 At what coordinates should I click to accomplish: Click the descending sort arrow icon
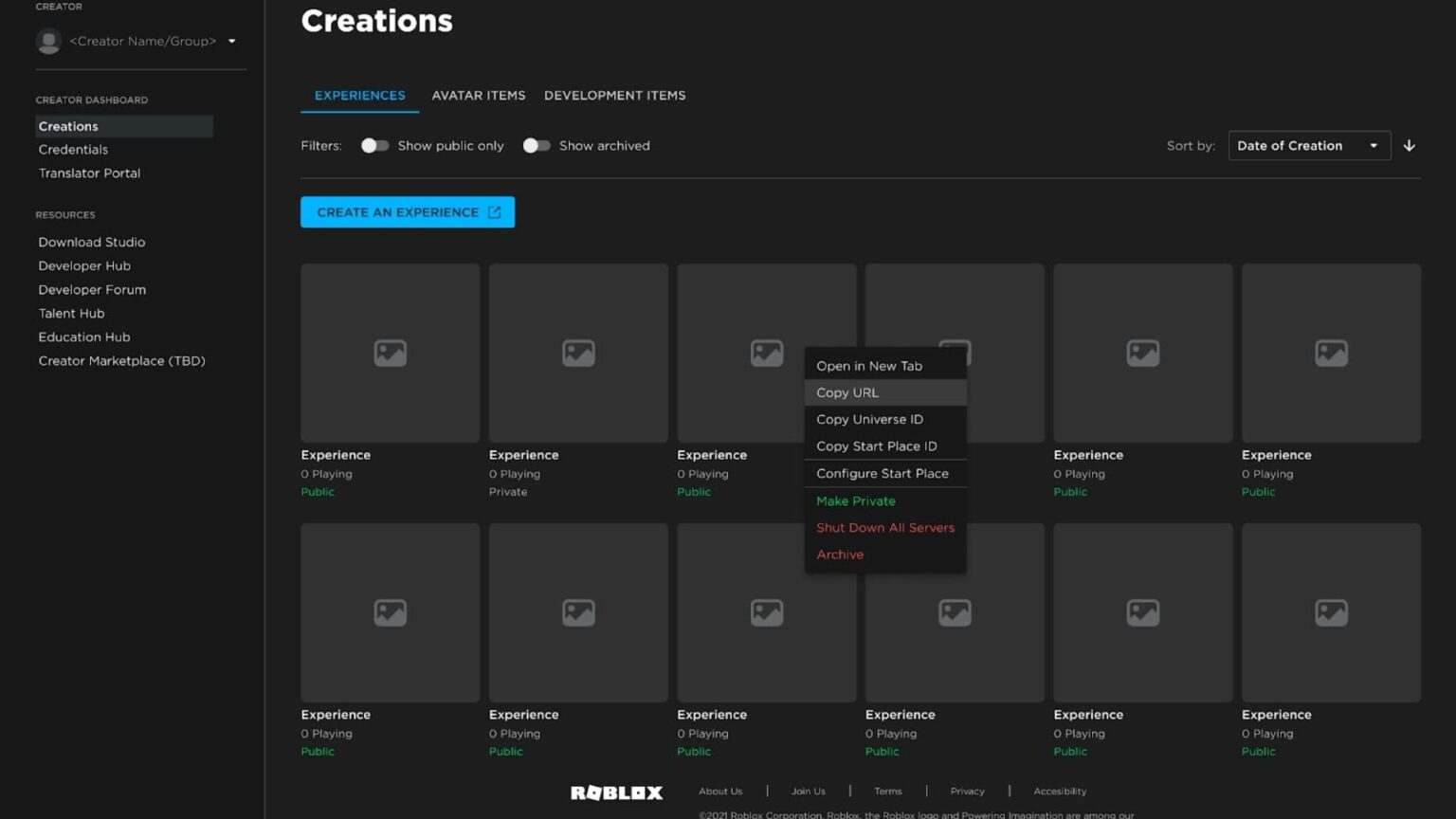click(x=1410, y=145)
